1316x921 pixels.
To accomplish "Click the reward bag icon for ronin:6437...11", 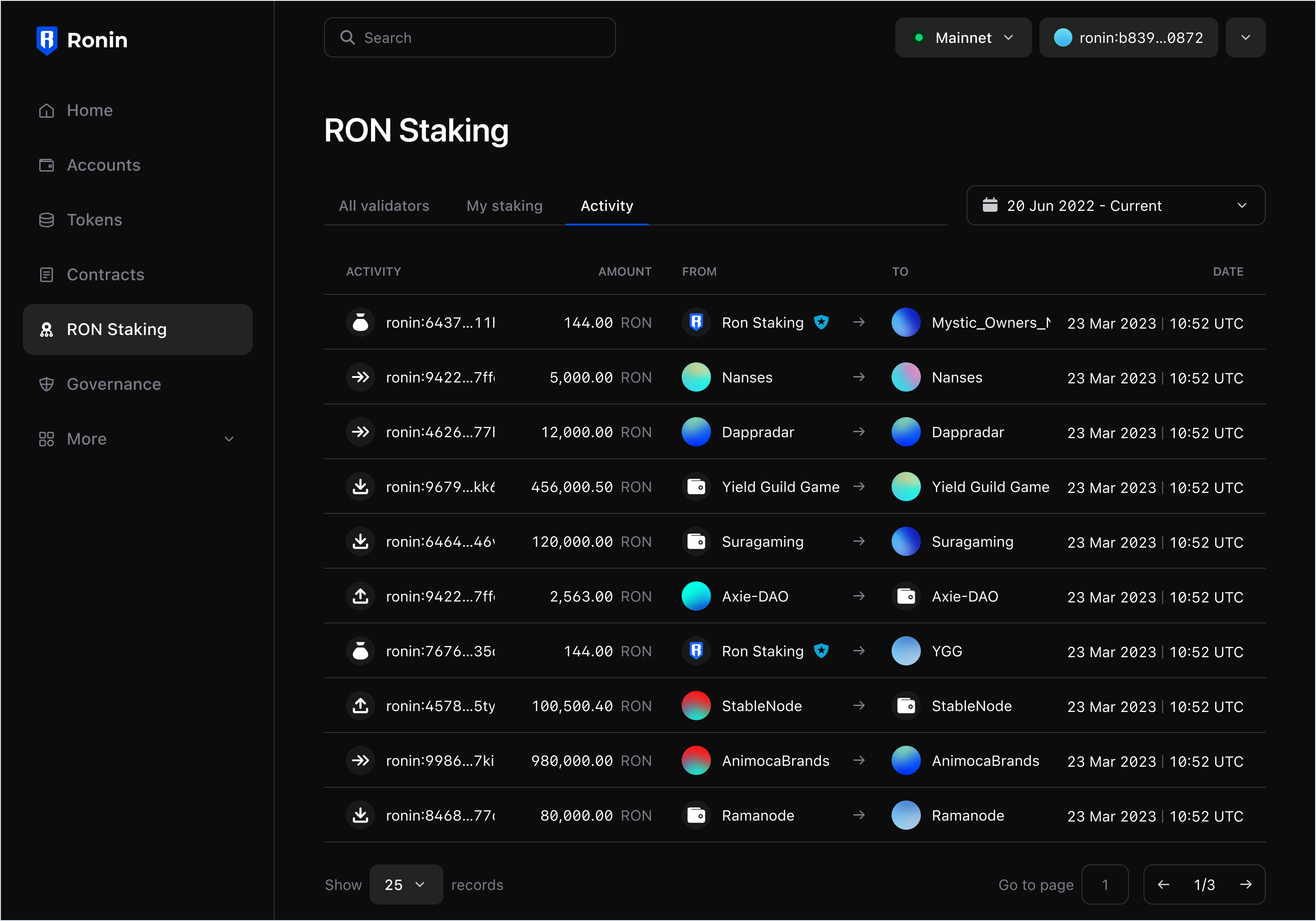I will click(x=360, y=323).
